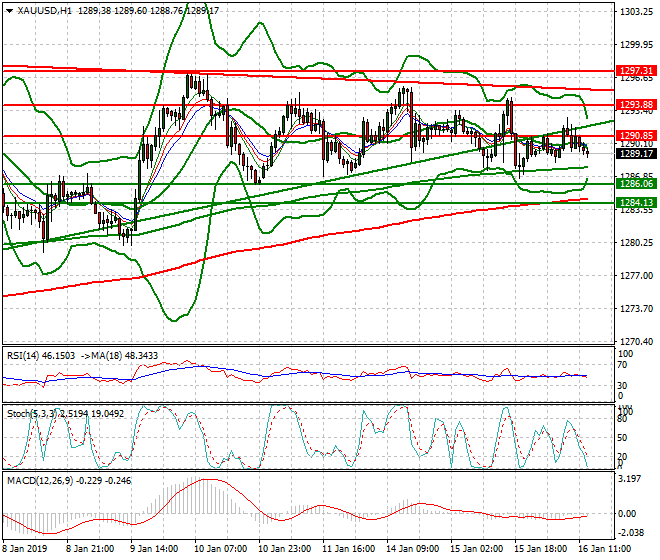Click the 15 Jan 02:00 time axis label

tap(476, 549)
